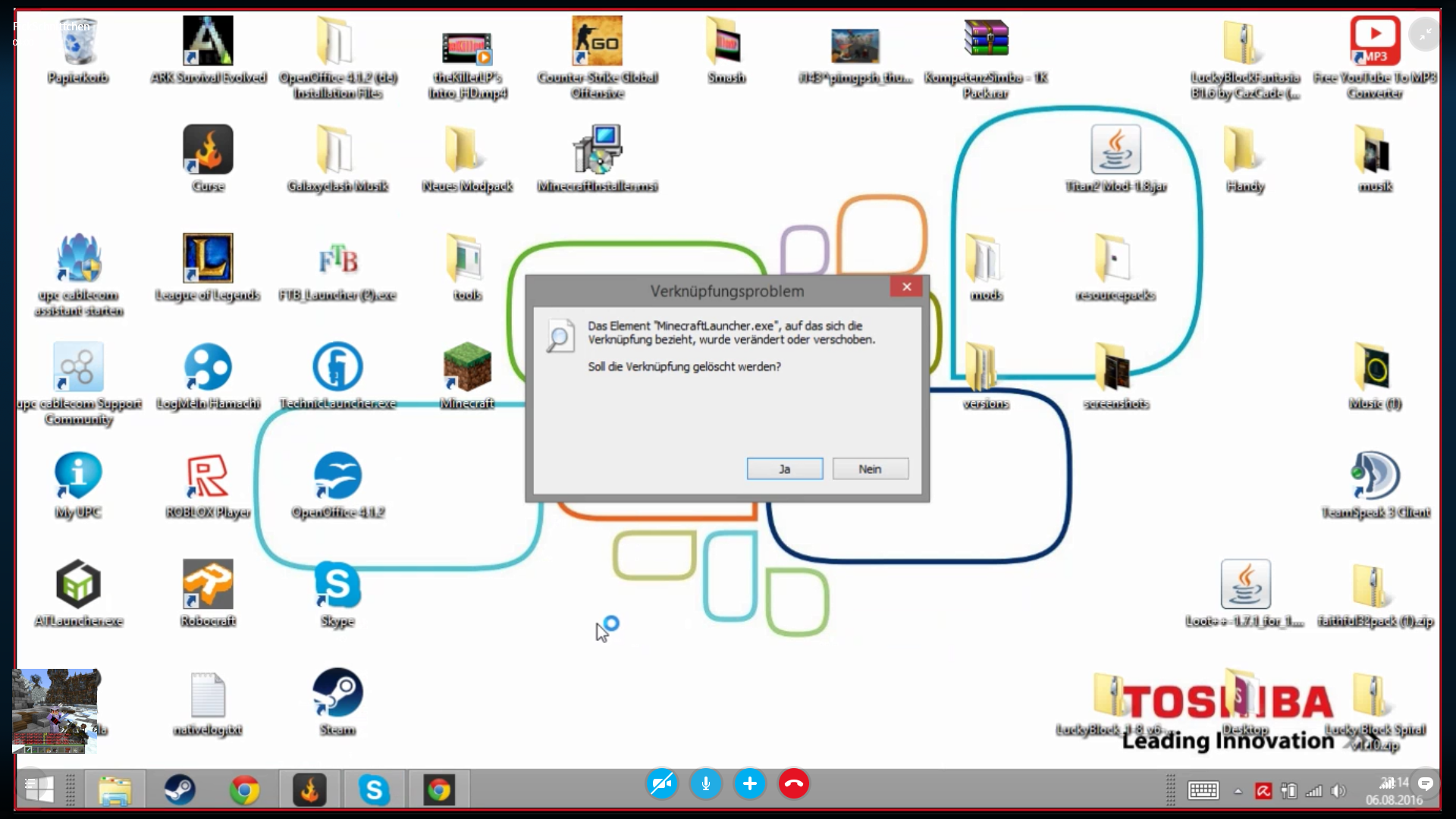The image size is (1456, 819).
Task: Select the resourcepacks folder
Action: (1116, 268)
